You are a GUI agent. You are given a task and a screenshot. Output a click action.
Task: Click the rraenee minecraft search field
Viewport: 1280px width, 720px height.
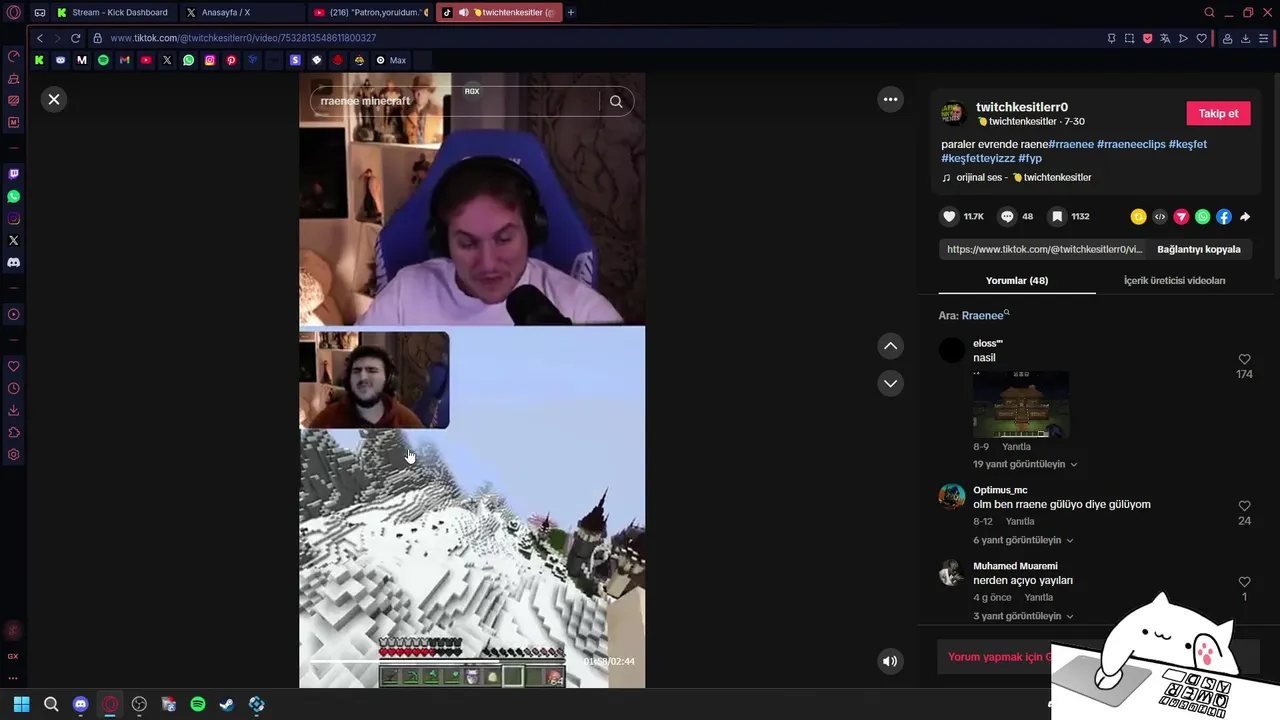[455, 101]
